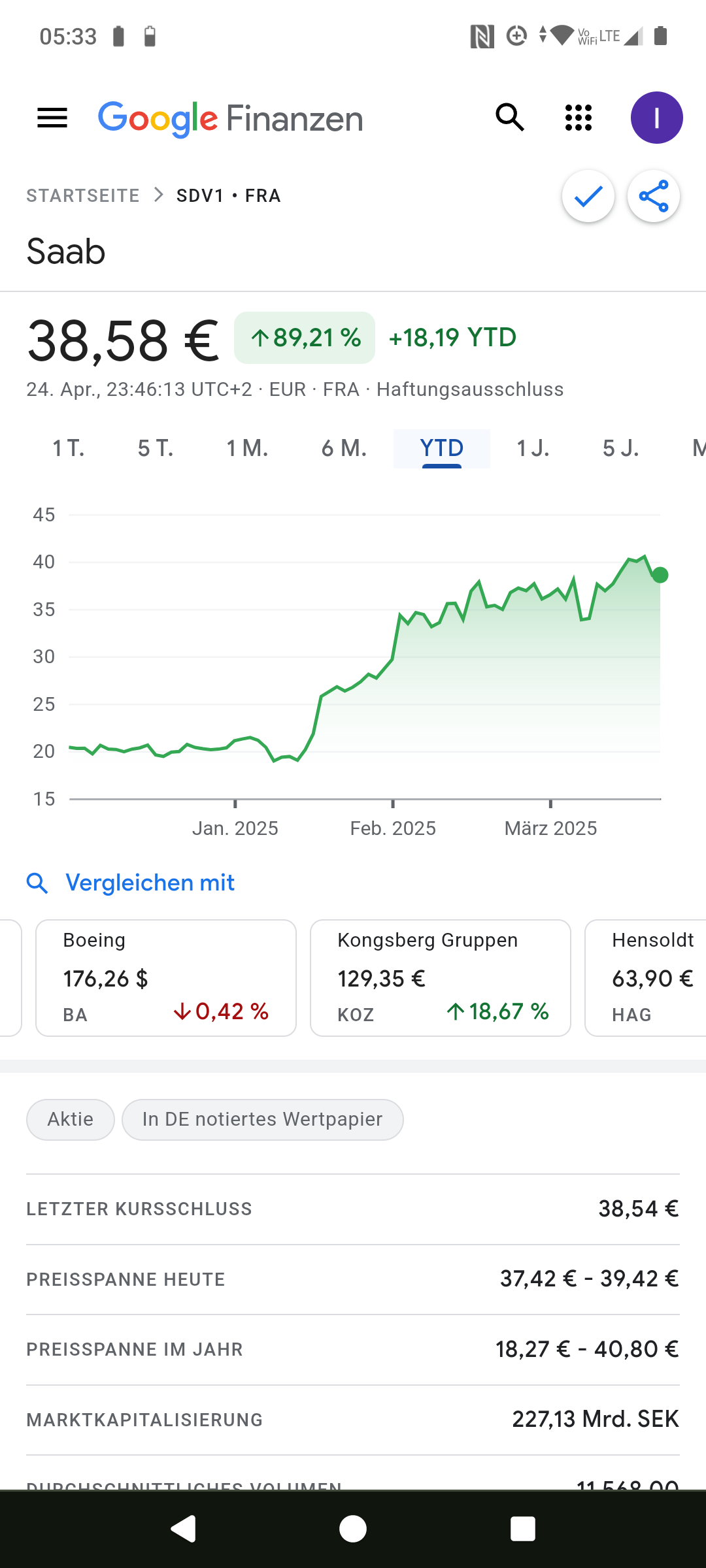Viewport: 706px width, 1568px height.
Task: Tap Boeing's red down-arrow change indicator
Action: (x=221, y=1012)
